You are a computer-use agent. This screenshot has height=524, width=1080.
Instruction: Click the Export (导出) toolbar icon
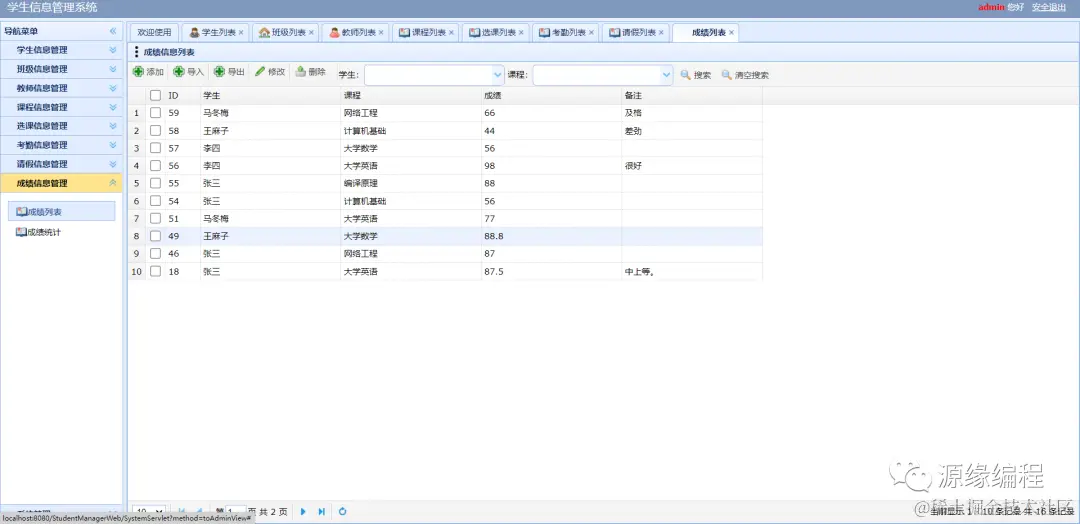point(219,72)
